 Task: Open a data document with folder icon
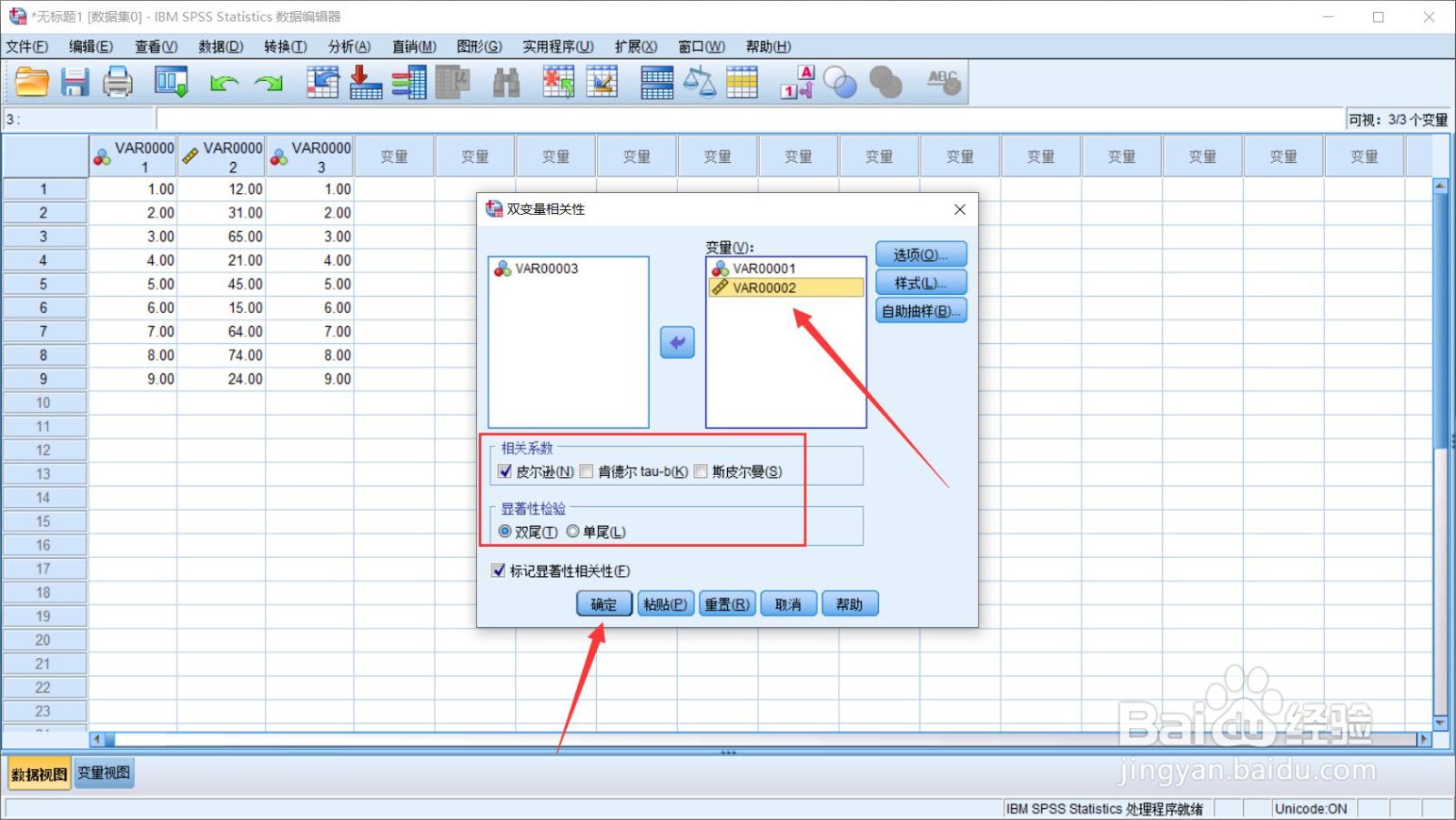tap(32, 82)
